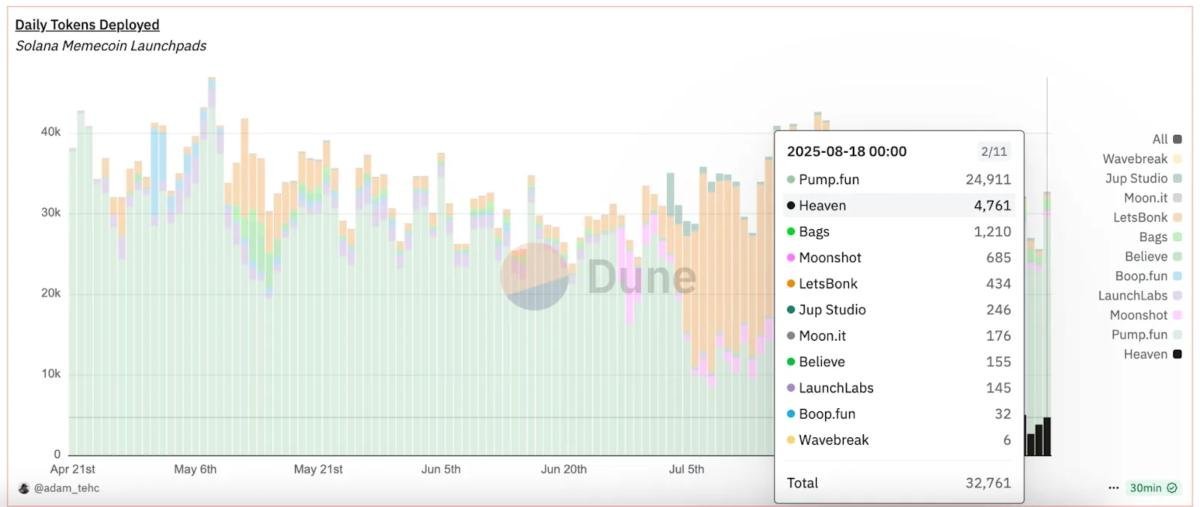
Task: Click the 2/11 tooltip page indicator
Action: click(993, 152)
